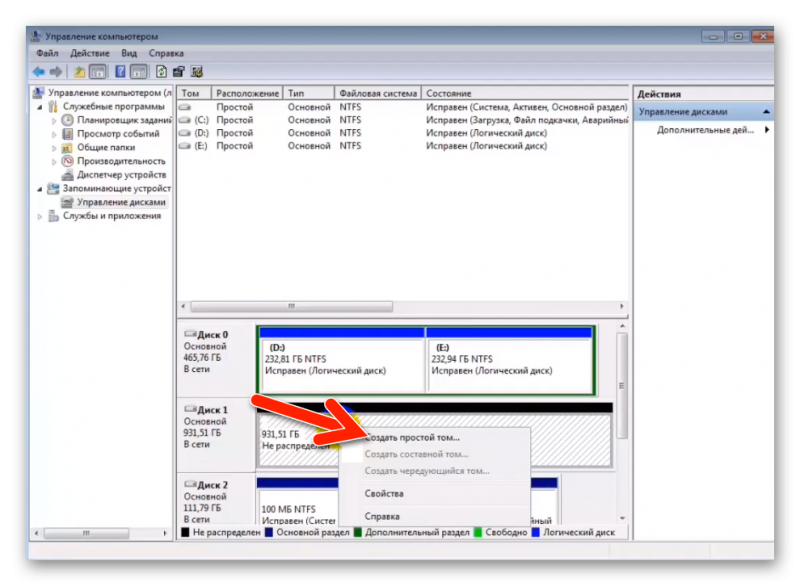Expand the Просмотр событий node arrow
This screenshot has height=586, width=800.
click(x=54, y=135)
